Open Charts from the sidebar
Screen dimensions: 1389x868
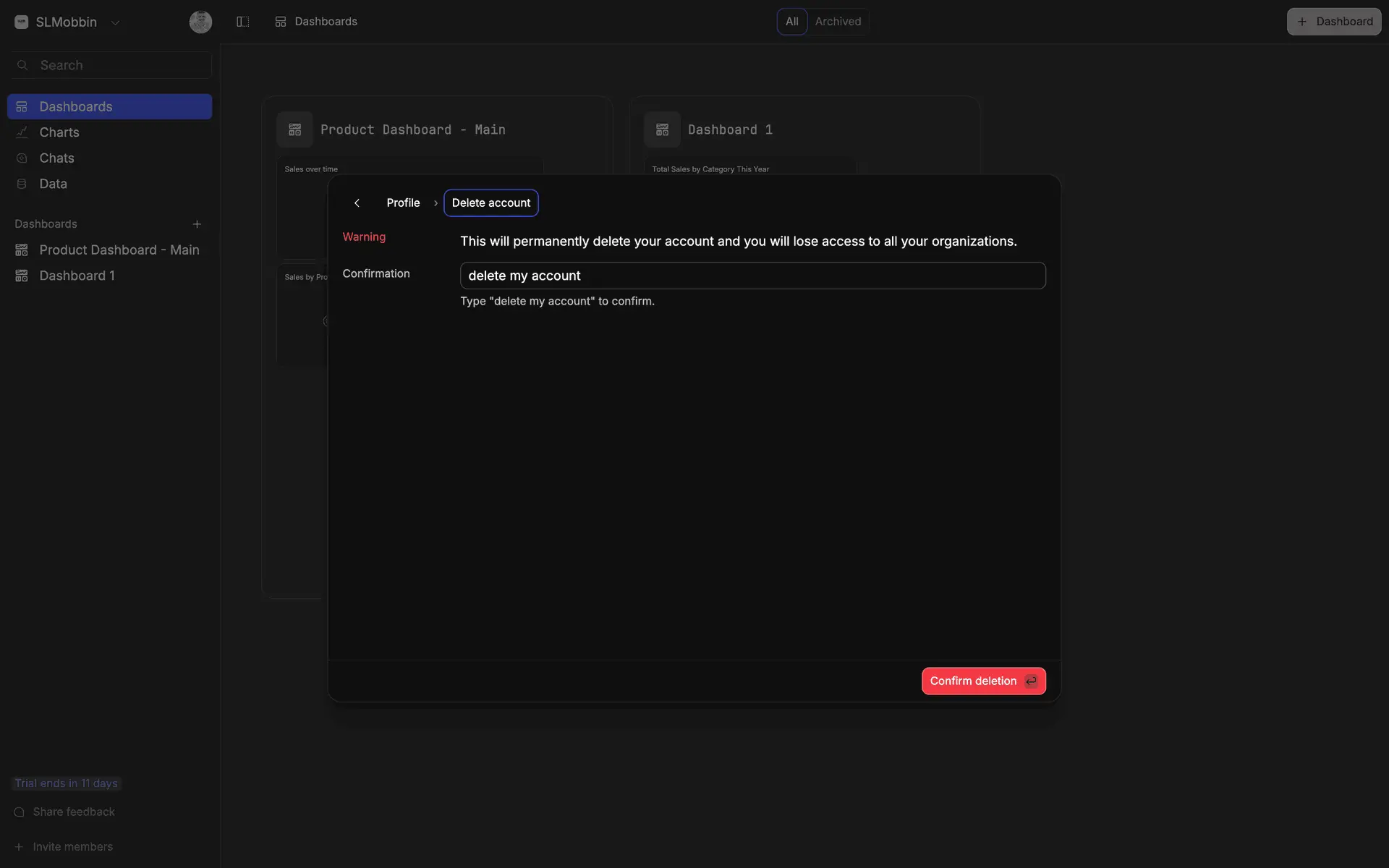point(59,132)
